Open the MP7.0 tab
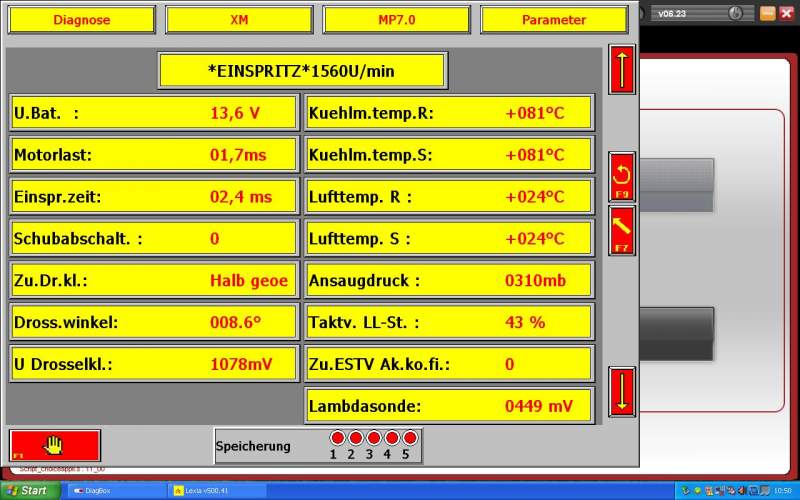This screenshot has width=800, height=500. (x=396, y=20)
